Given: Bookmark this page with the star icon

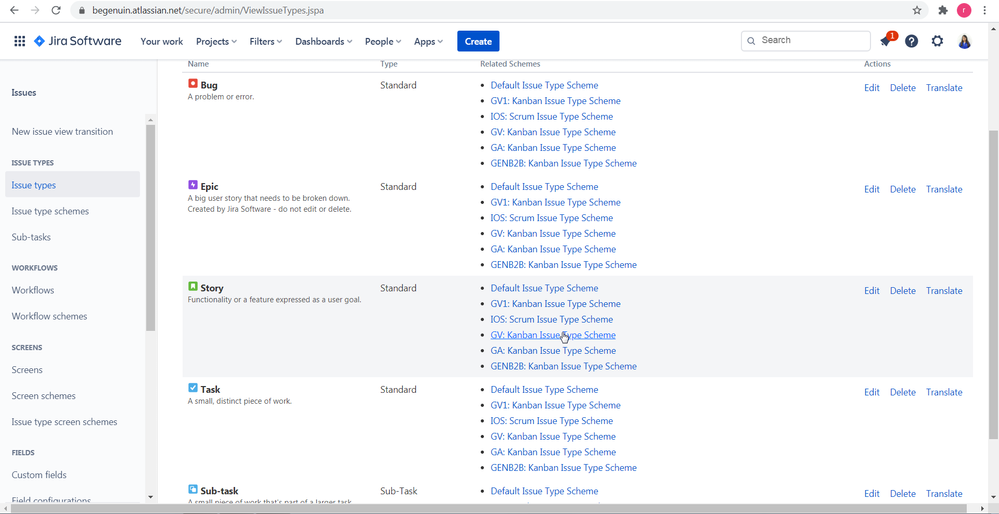Looking at the screenshot, I should point(917,10).
